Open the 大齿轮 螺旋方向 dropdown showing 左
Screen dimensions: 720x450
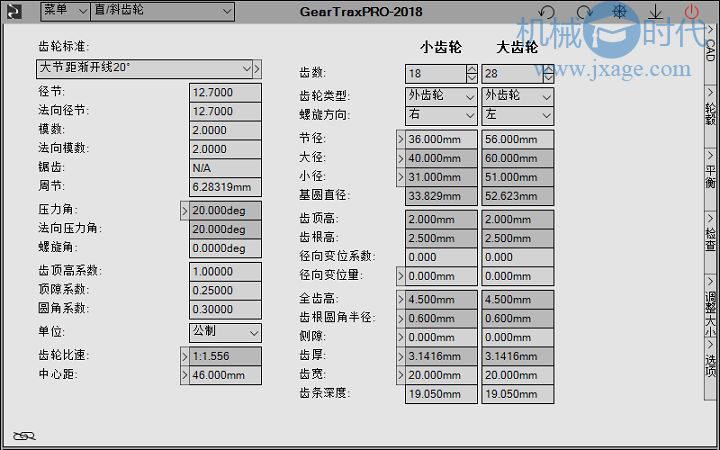[x=518, y=115]
